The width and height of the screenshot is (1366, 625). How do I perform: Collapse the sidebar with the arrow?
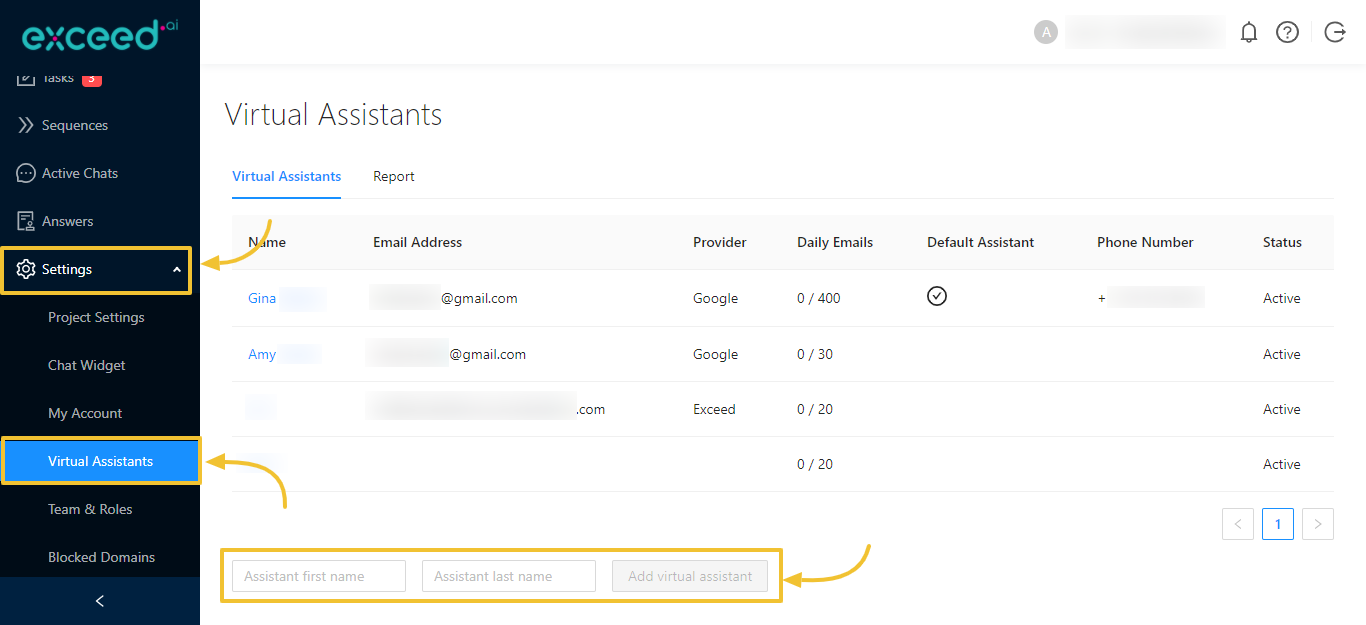(99, 601)
